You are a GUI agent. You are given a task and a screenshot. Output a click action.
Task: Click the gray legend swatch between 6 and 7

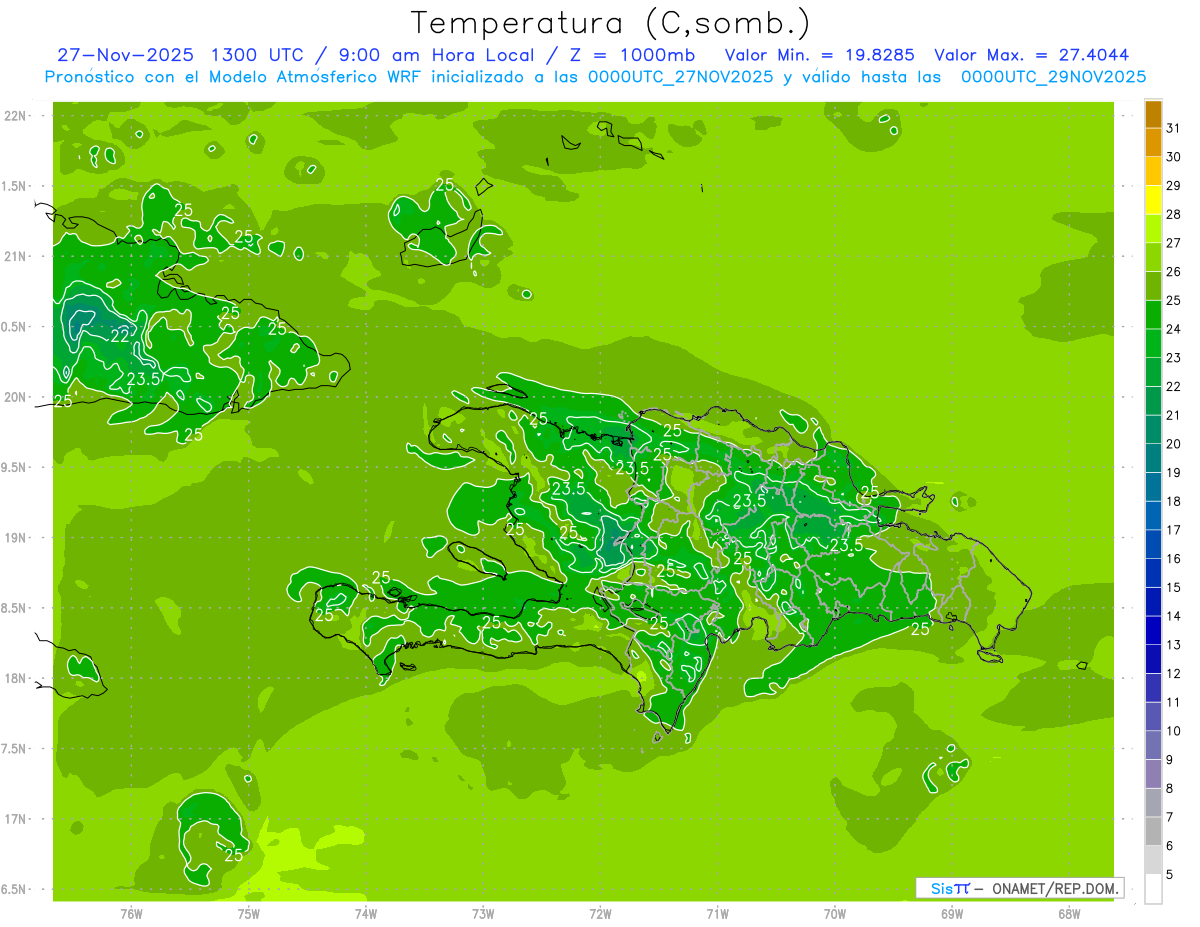pos(1153,831)
